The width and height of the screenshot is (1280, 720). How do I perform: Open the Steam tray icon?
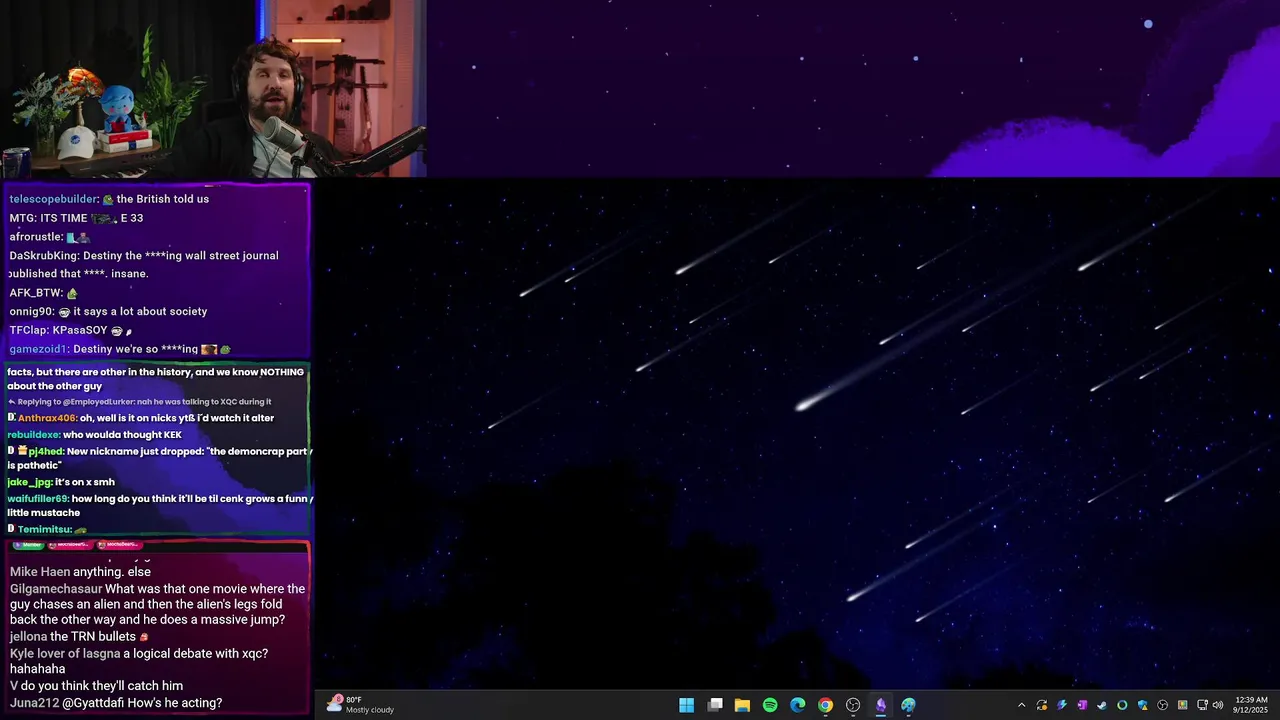click(1102, 705)
